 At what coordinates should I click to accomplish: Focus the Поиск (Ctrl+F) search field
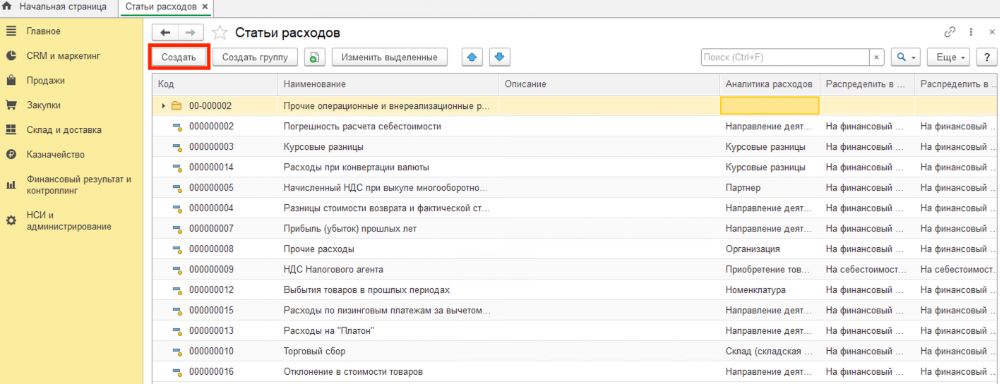click(785, 57)
